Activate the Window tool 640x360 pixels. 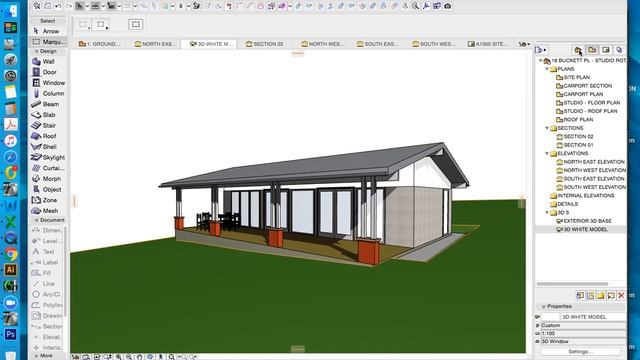tap(48, 82)
